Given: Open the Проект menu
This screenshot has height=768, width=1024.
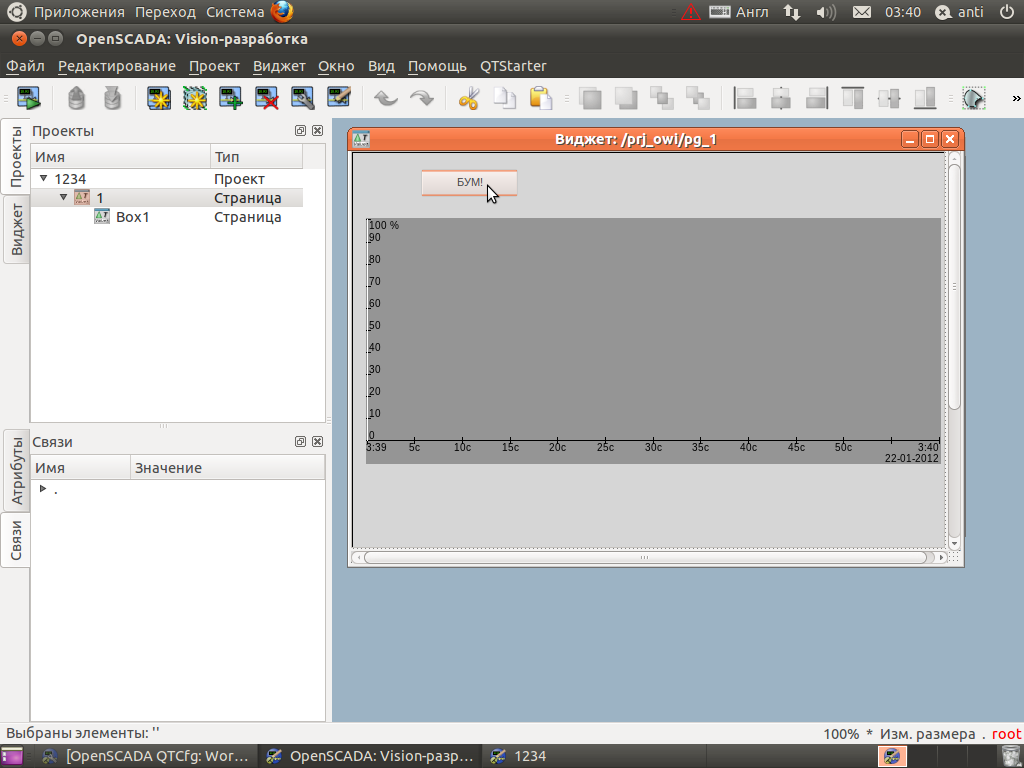Looking at the screenshot, I should [214, 66].
